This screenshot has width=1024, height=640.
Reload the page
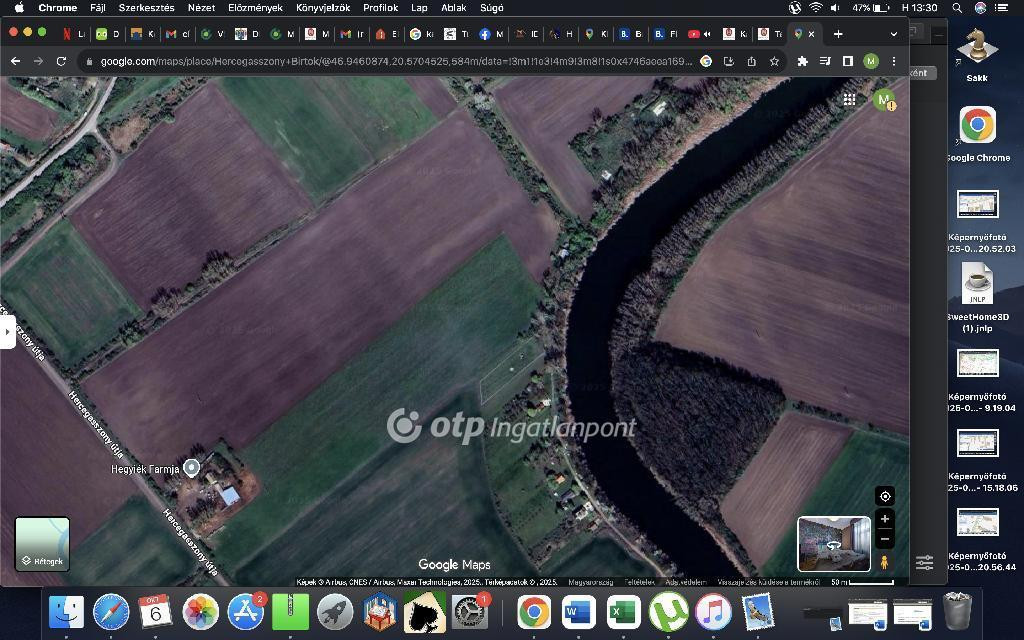(61, 61)
